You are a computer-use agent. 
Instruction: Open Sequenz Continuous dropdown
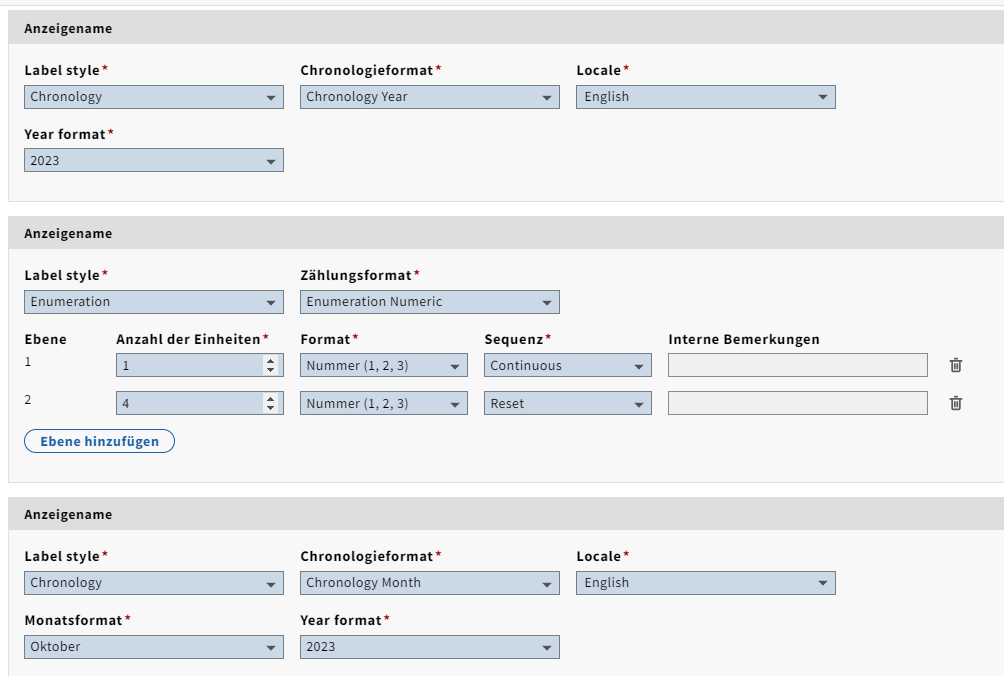[567, 366]
